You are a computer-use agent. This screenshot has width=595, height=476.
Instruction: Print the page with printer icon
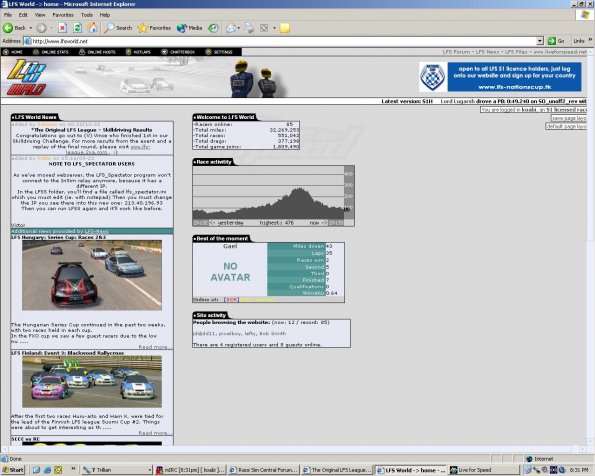[x=249, y=28]
